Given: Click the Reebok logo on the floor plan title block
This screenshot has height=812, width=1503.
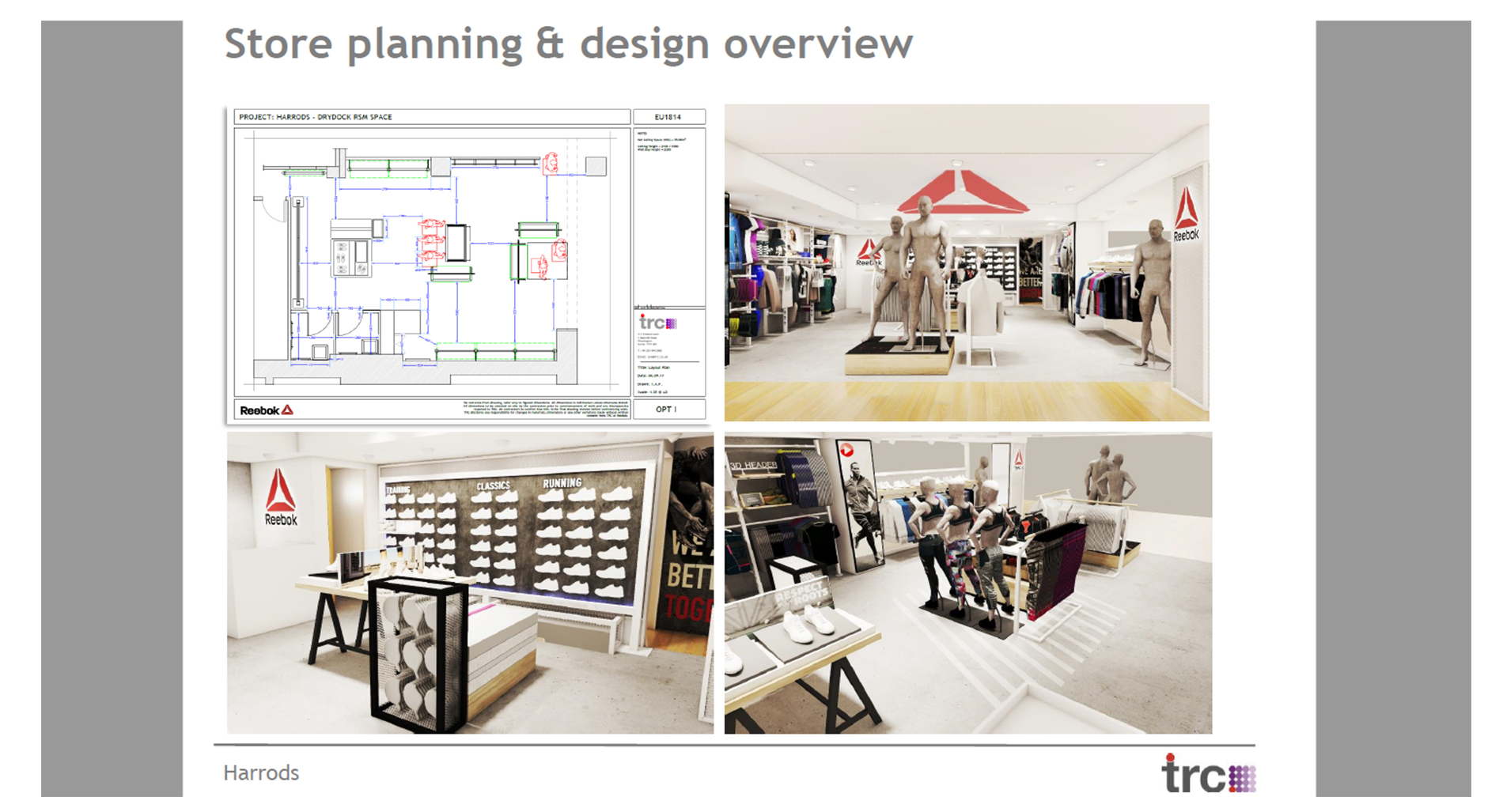Looking at the screenshot, I should [x=267, y=410].
